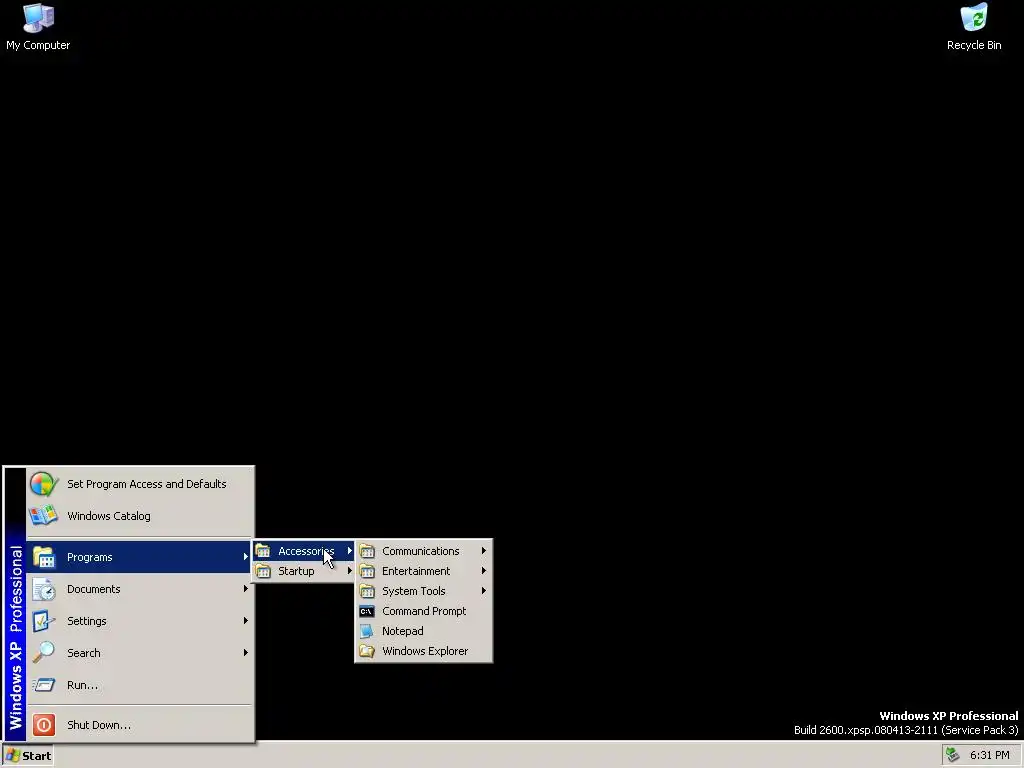This screenshot has height=768, width=1024.
Task: Click the System Tools folder icon
Action: click(367, 591)
